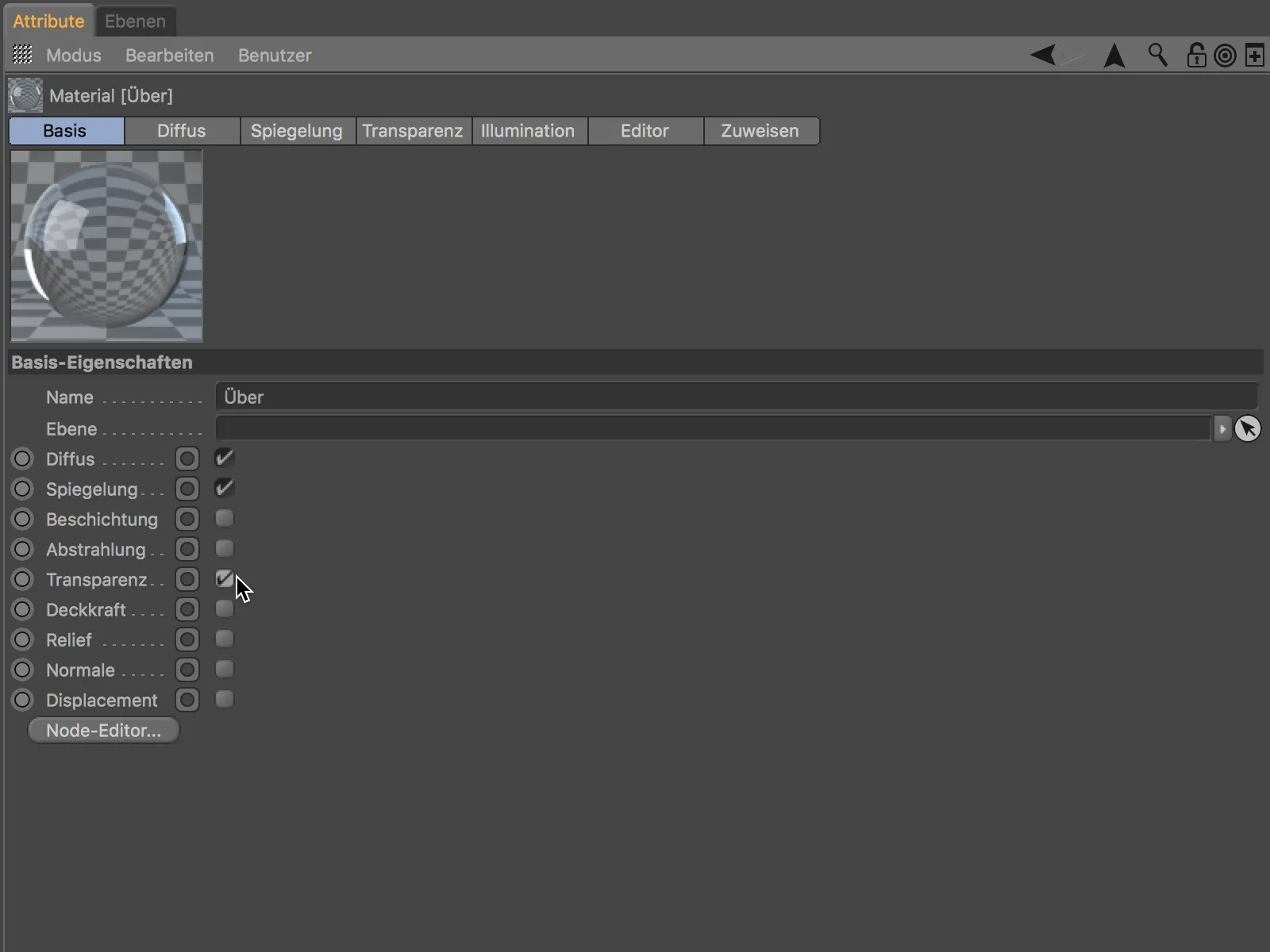Click the Deckkraft node port square icon

pyautogui.click(x=187, y=609)
